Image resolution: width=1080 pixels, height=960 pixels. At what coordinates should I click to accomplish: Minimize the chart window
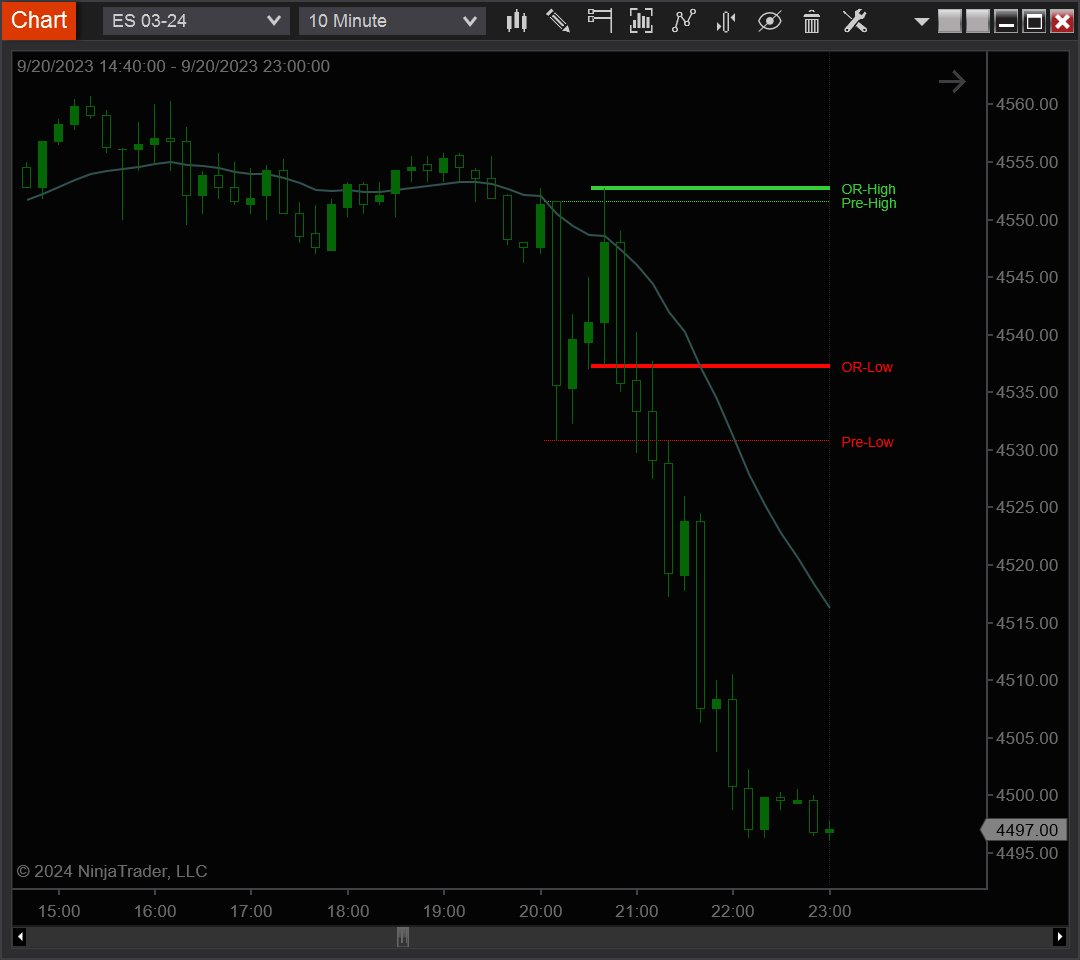(1006, 21)
